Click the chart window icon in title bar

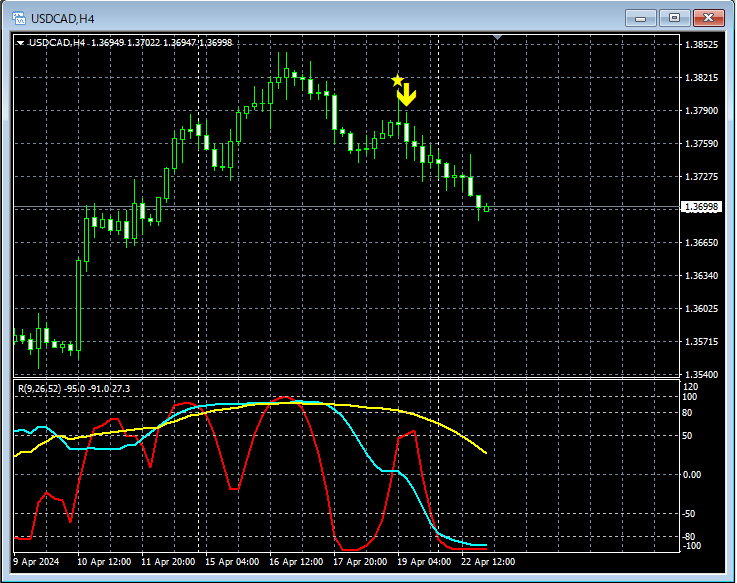17,18
